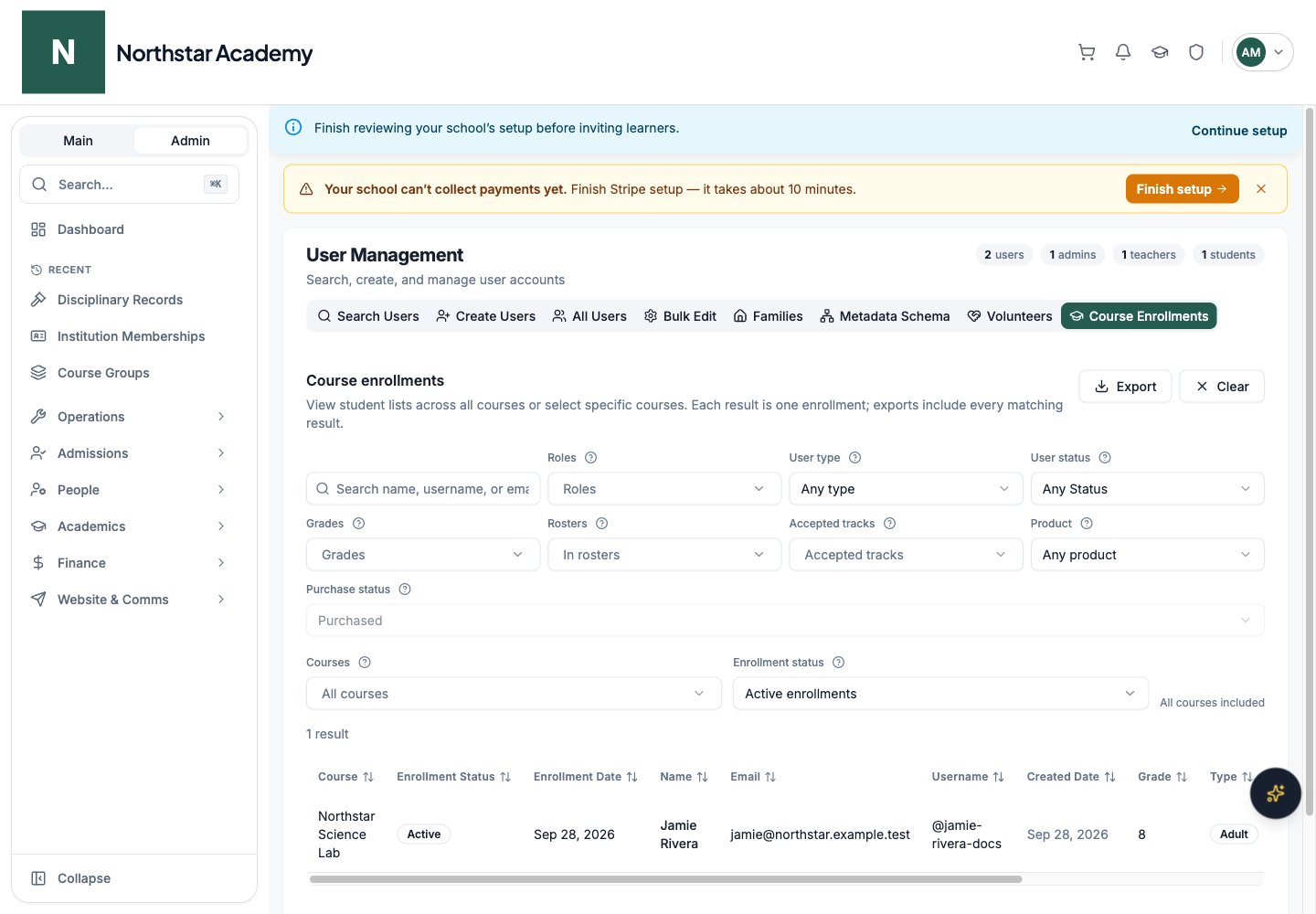
Task: Click the Export button
Action: (1125, 387)
